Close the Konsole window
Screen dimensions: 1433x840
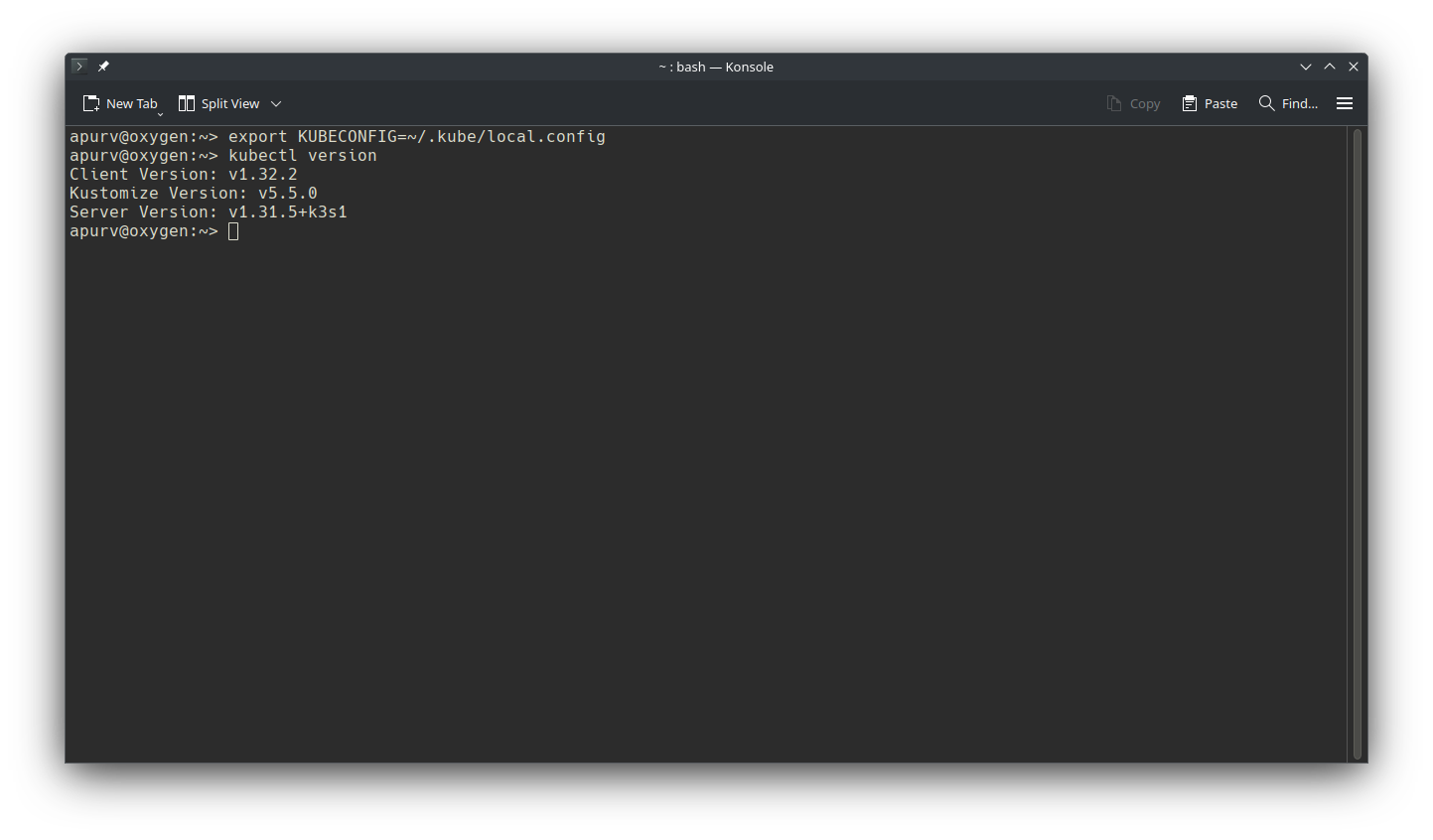click(x=1354, y=67)
